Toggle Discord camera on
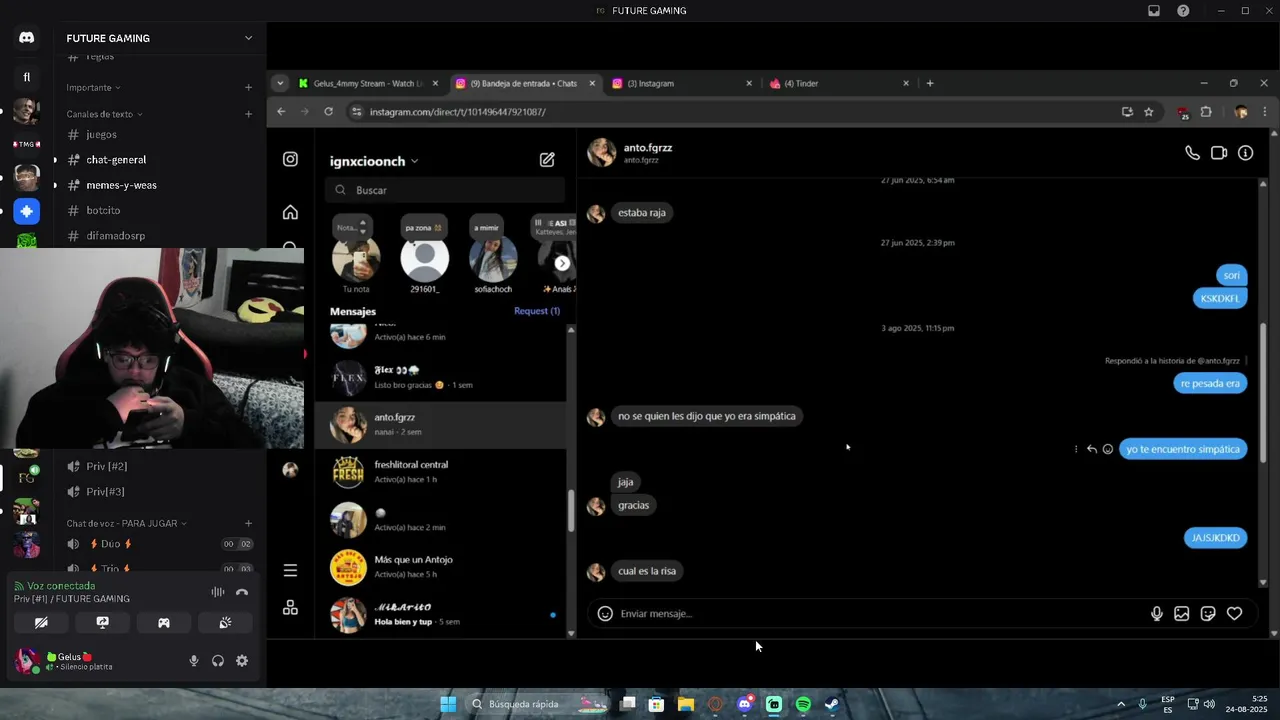 click(41, 622)
